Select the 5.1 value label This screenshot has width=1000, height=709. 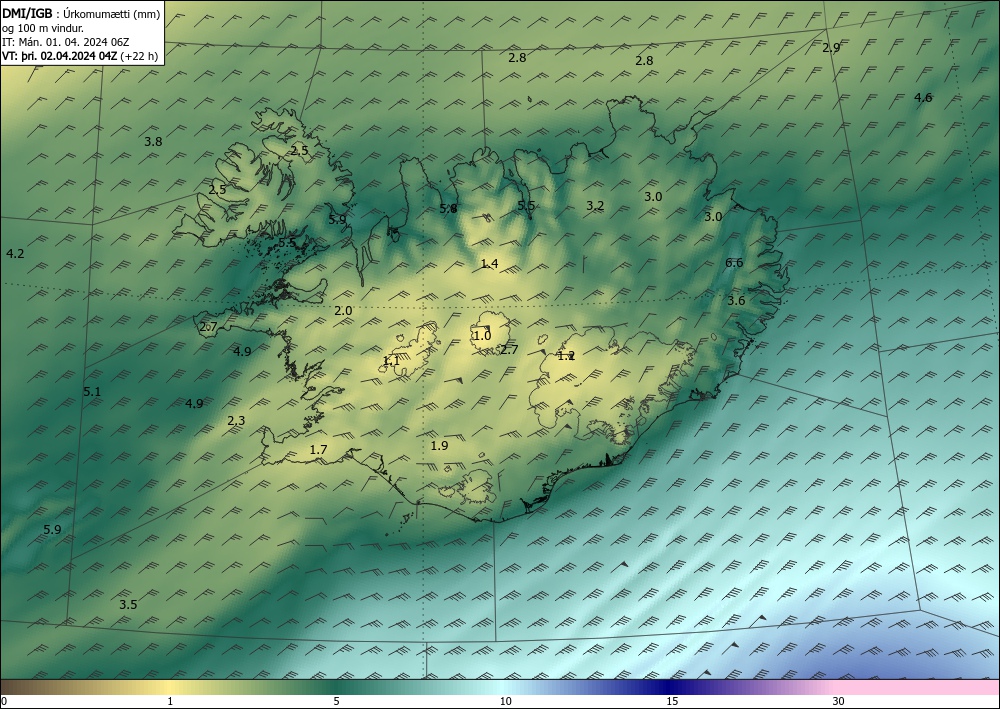point(92,391)
